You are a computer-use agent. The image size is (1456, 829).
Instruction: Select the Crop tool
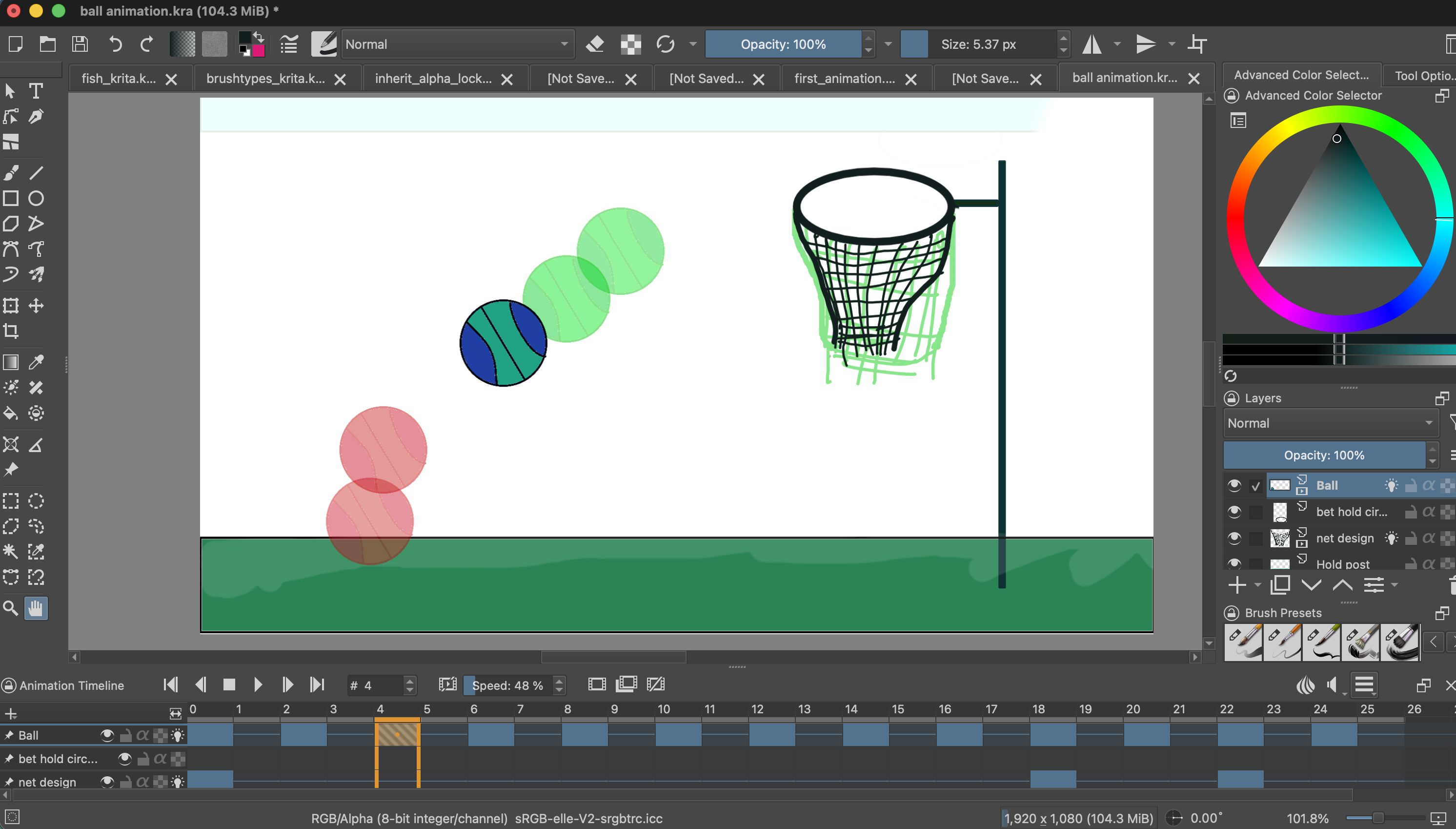pos(11,331)
